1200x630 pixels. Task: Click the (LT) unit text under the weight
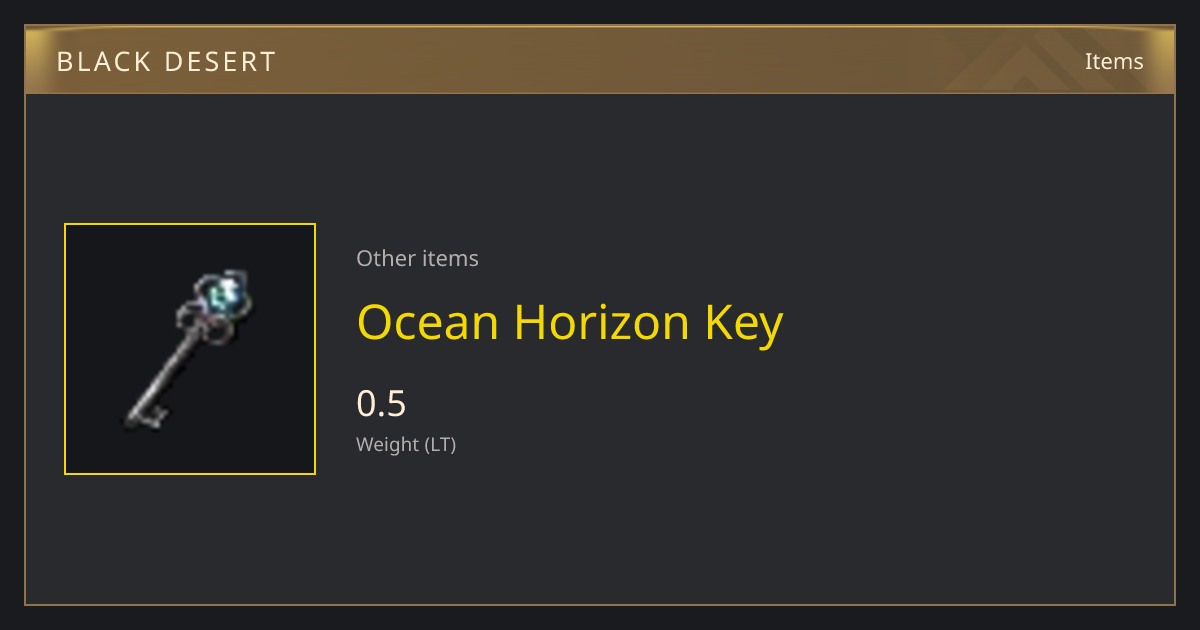(x=440, y=445)
